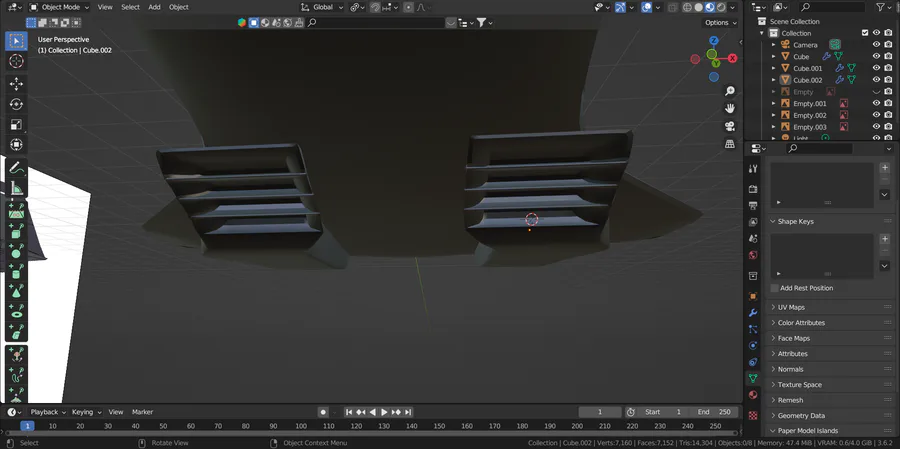Click play animation button
The height and width of the screenshot is (449, 900).
385,412
